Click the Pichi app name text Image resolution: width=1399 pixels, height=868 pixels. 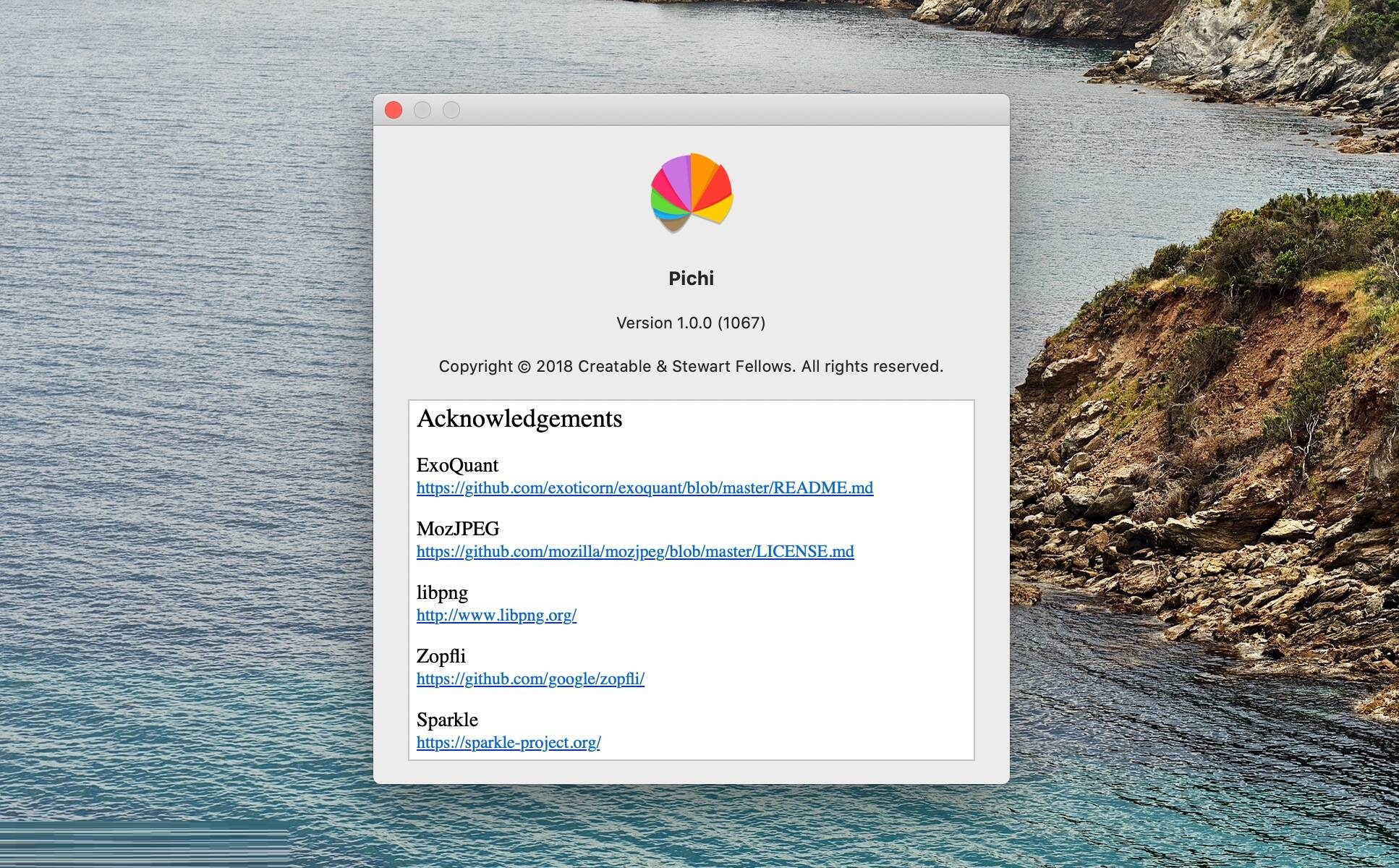(691, 278)
